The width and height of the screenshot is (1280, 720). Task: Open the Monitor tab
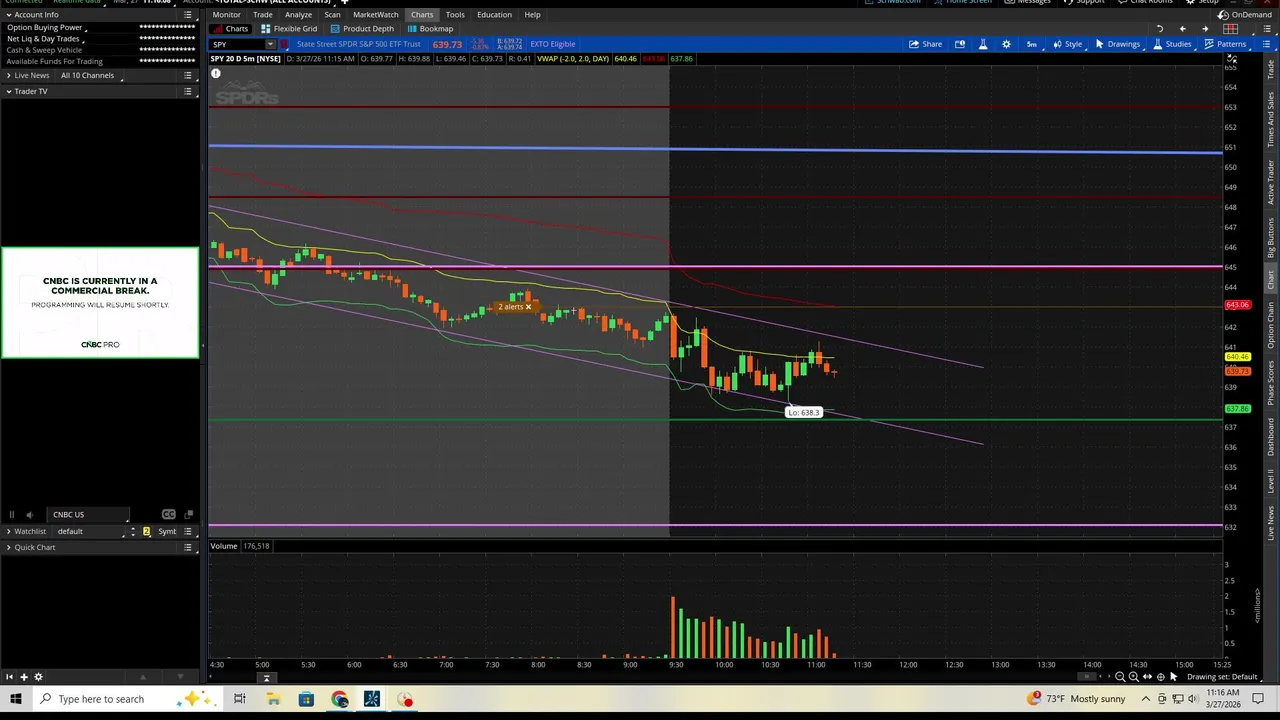[226, 14]
